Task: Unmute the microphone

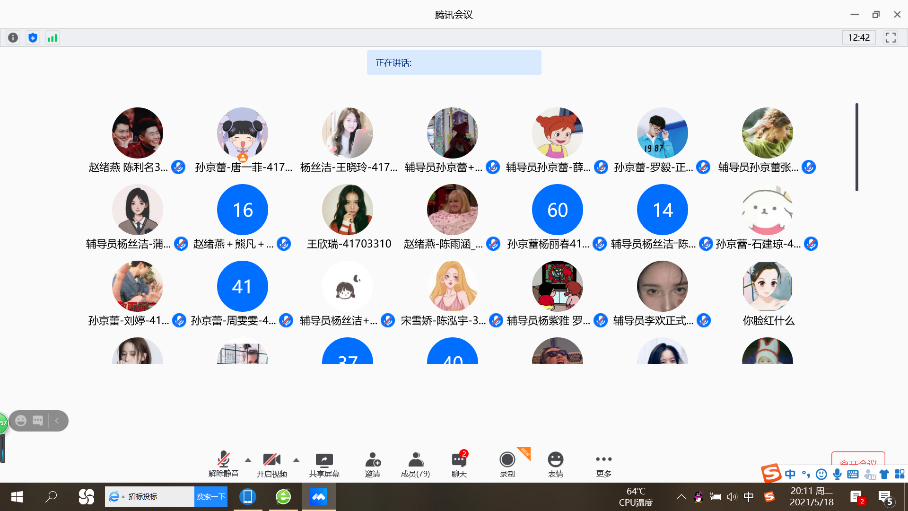Action: [x=223, y=463]
